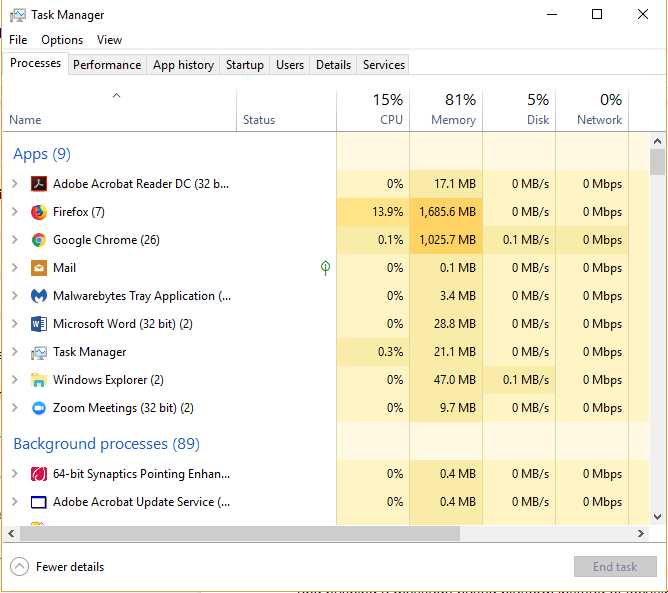Expand the Microsoft Word (32 bit) group

pos(15,324)
